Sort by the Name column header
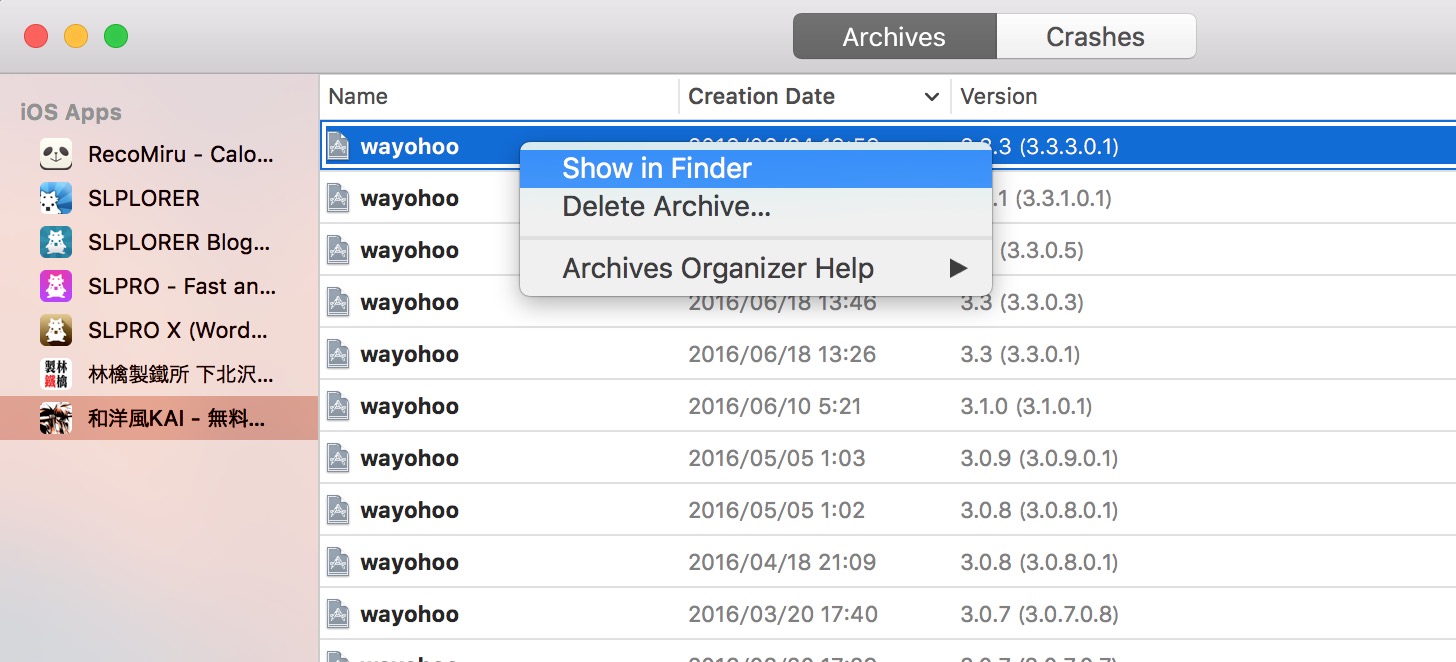 pyautogui.click(x=500, y=97)
